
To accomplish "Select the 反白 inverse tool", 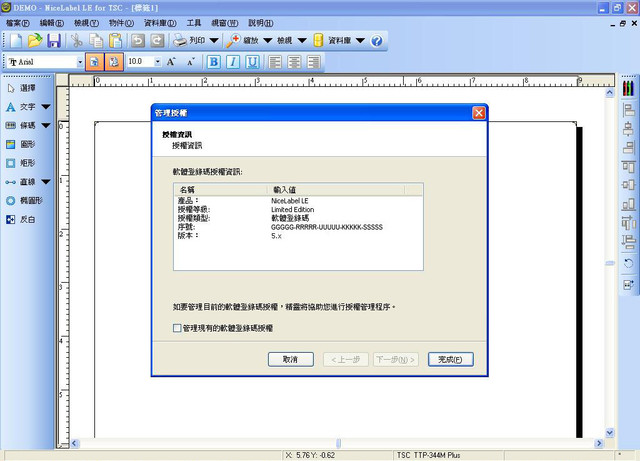I will (22, 219).
